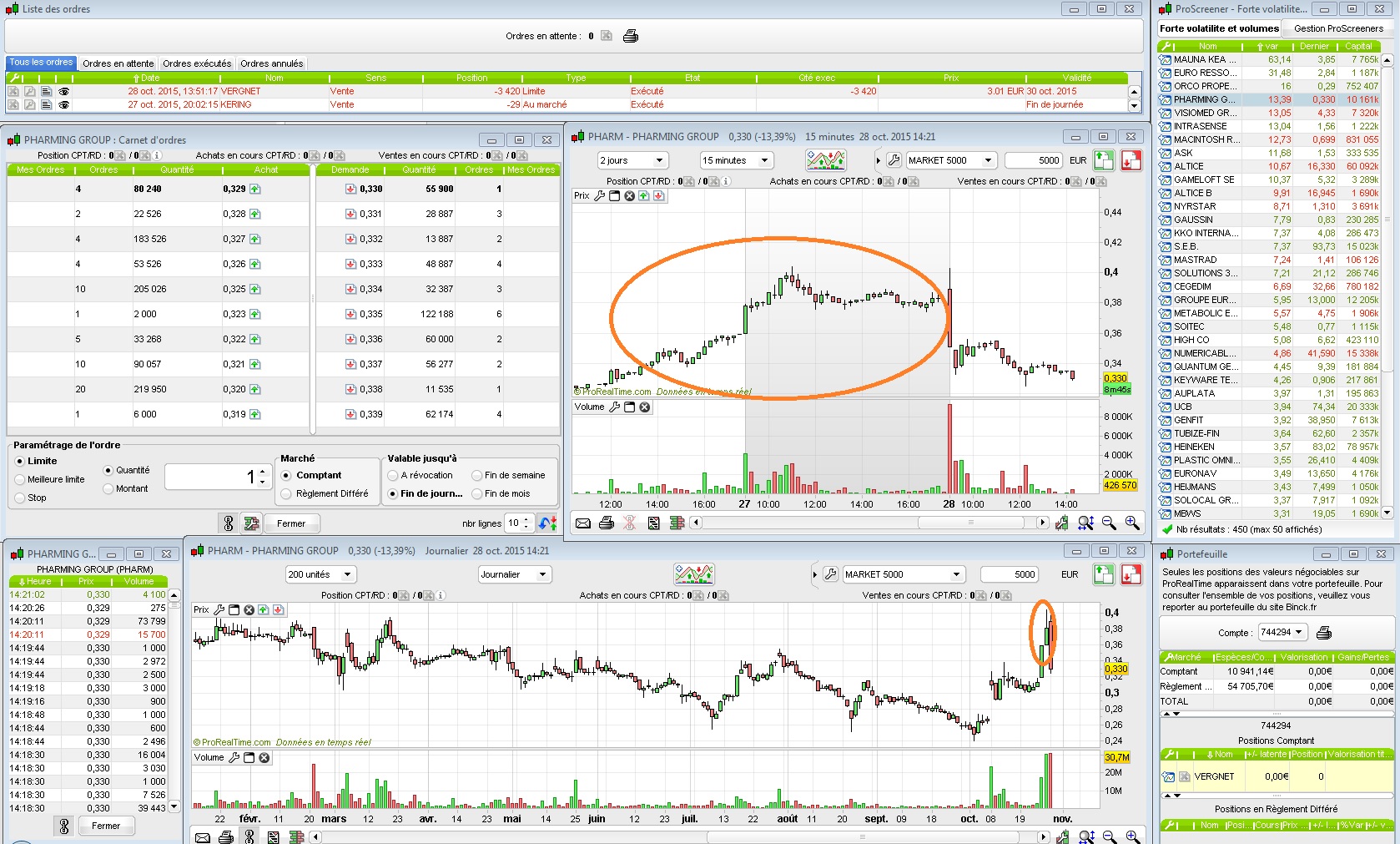Open the MARKET 5000 dropdown on the Journalier chart
Viewport: 1400px width, 844px height.
point(904,574)
